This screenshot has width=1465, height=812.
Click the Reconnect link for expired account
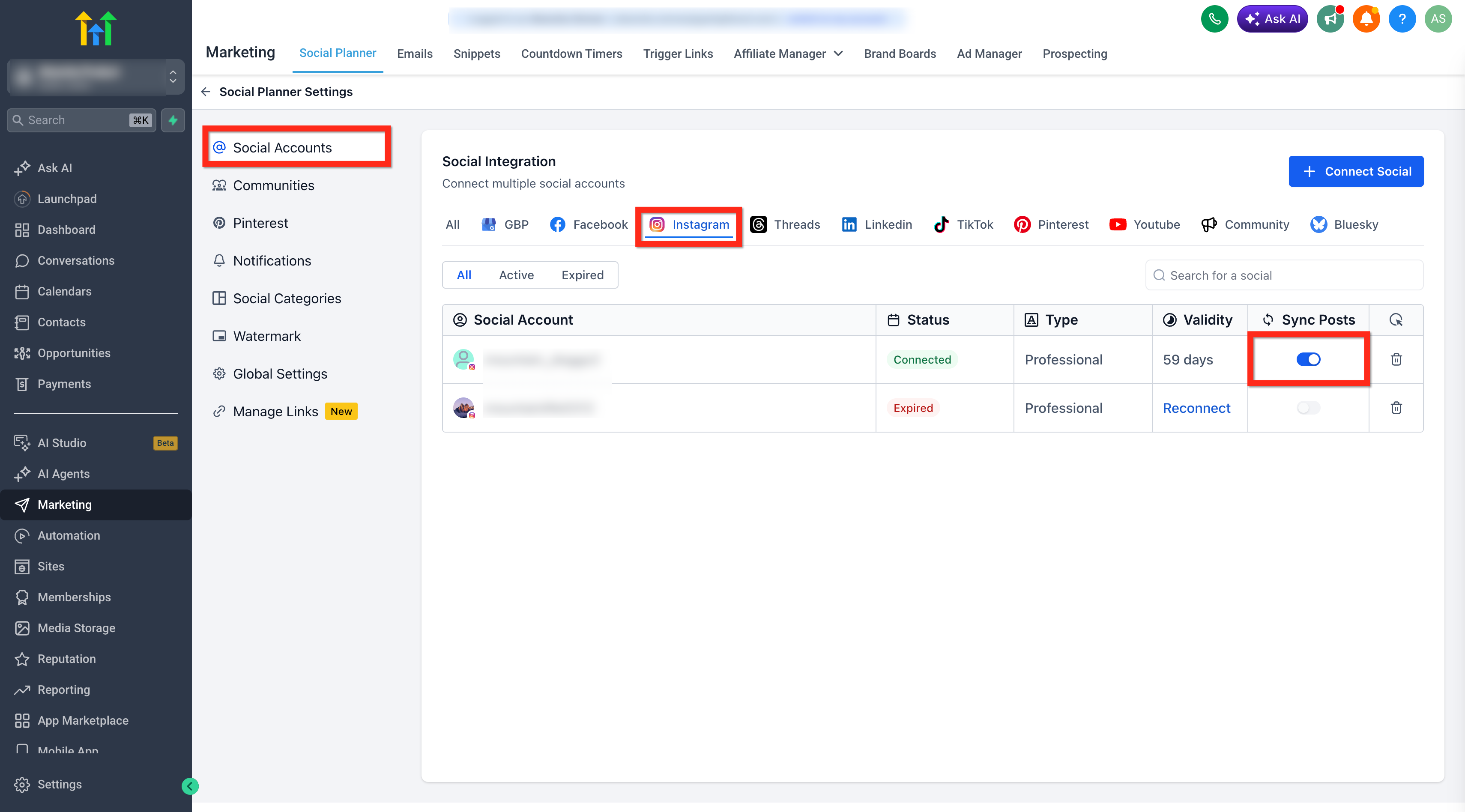(x=1196, y=408)
